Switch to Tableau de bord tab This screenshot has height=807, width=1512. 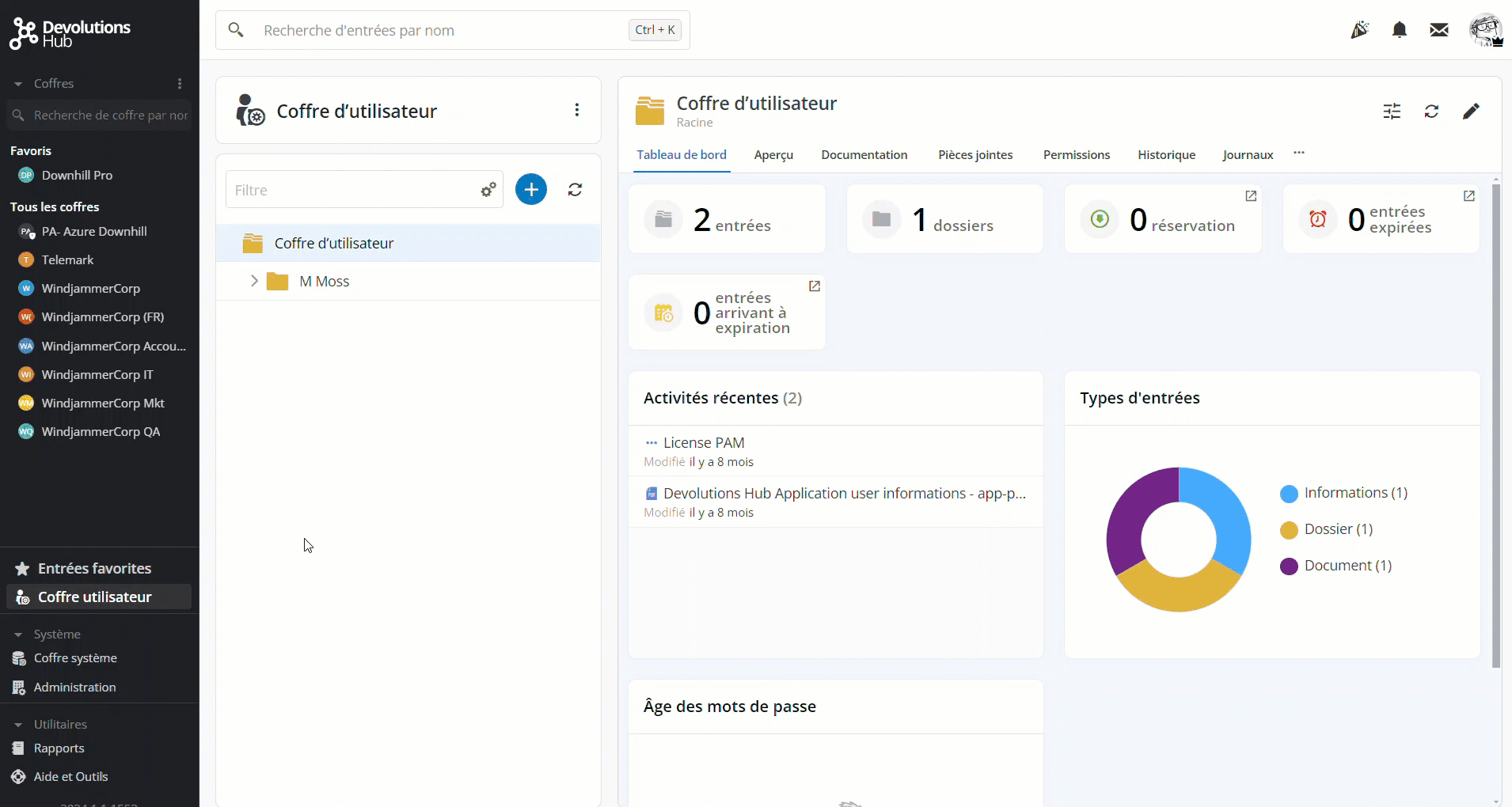682,155
